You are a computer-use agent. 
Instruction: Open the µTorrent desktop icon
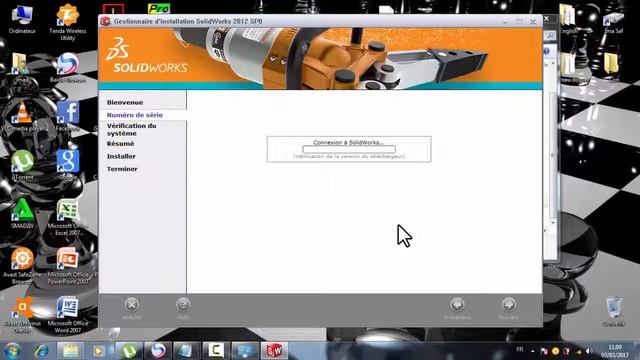point(22,165)
